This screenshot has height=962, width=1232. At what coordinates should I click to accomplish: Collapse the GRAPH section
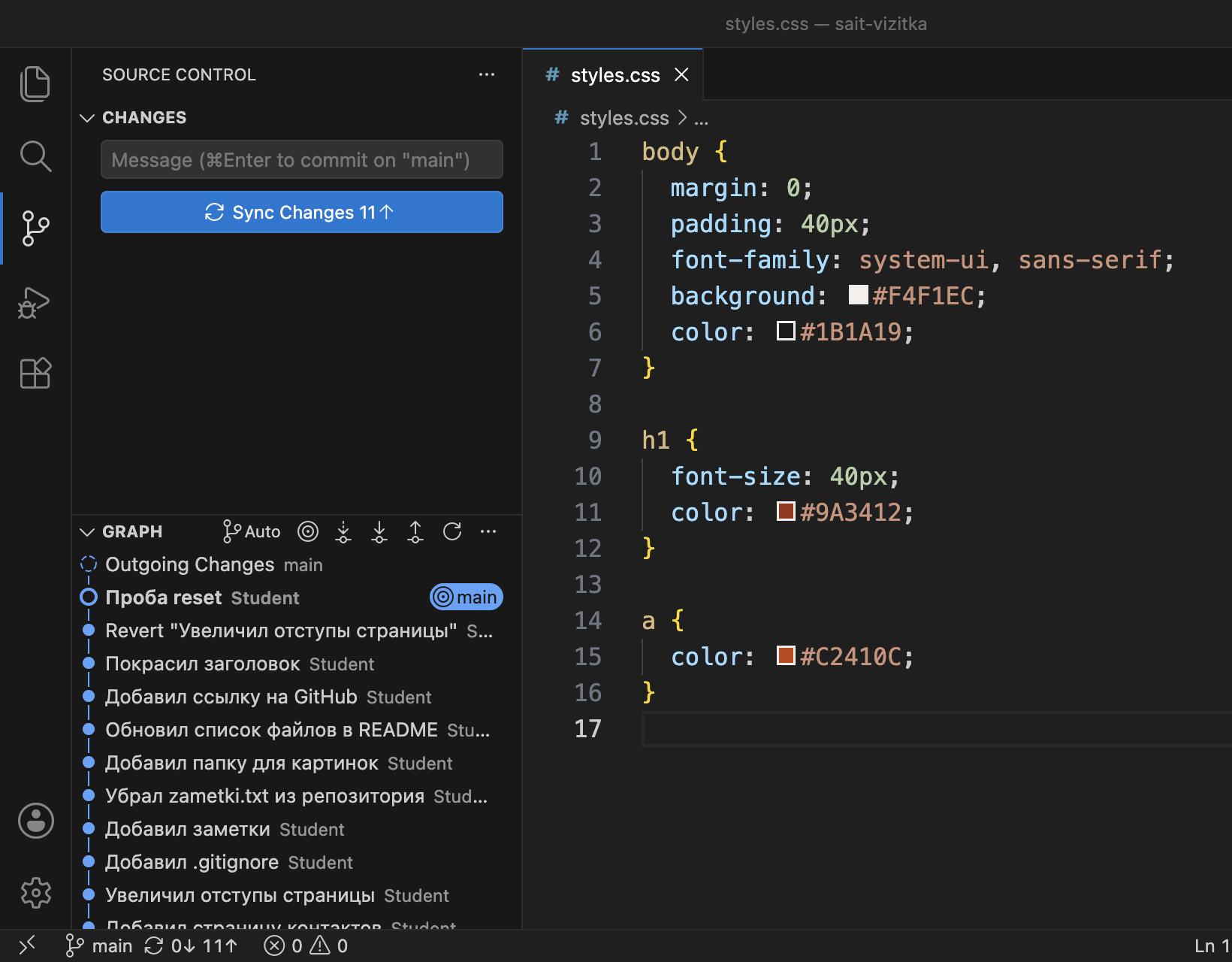[x=87, y=532]
